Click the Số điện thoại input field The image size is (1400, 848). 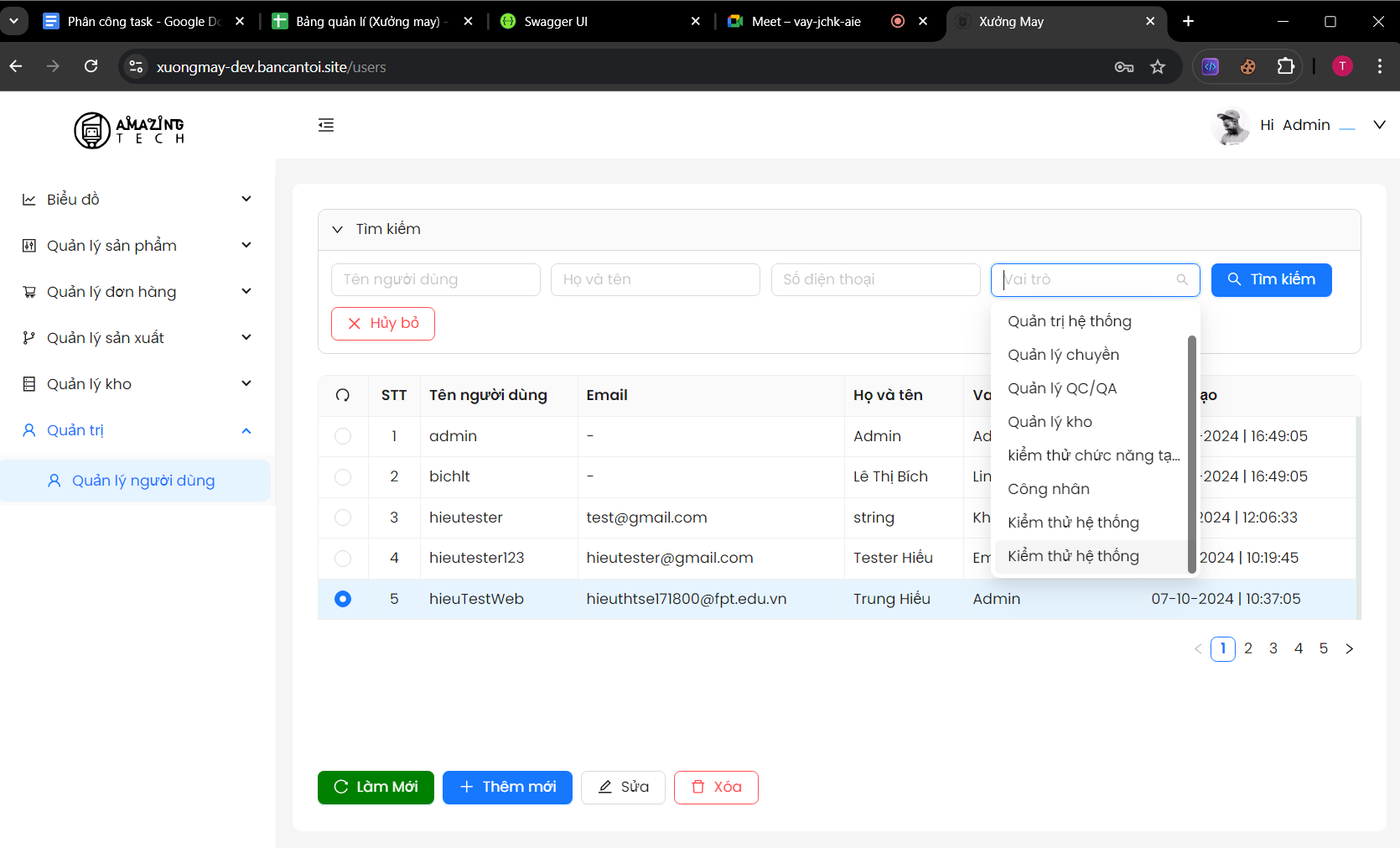[875, 279]
